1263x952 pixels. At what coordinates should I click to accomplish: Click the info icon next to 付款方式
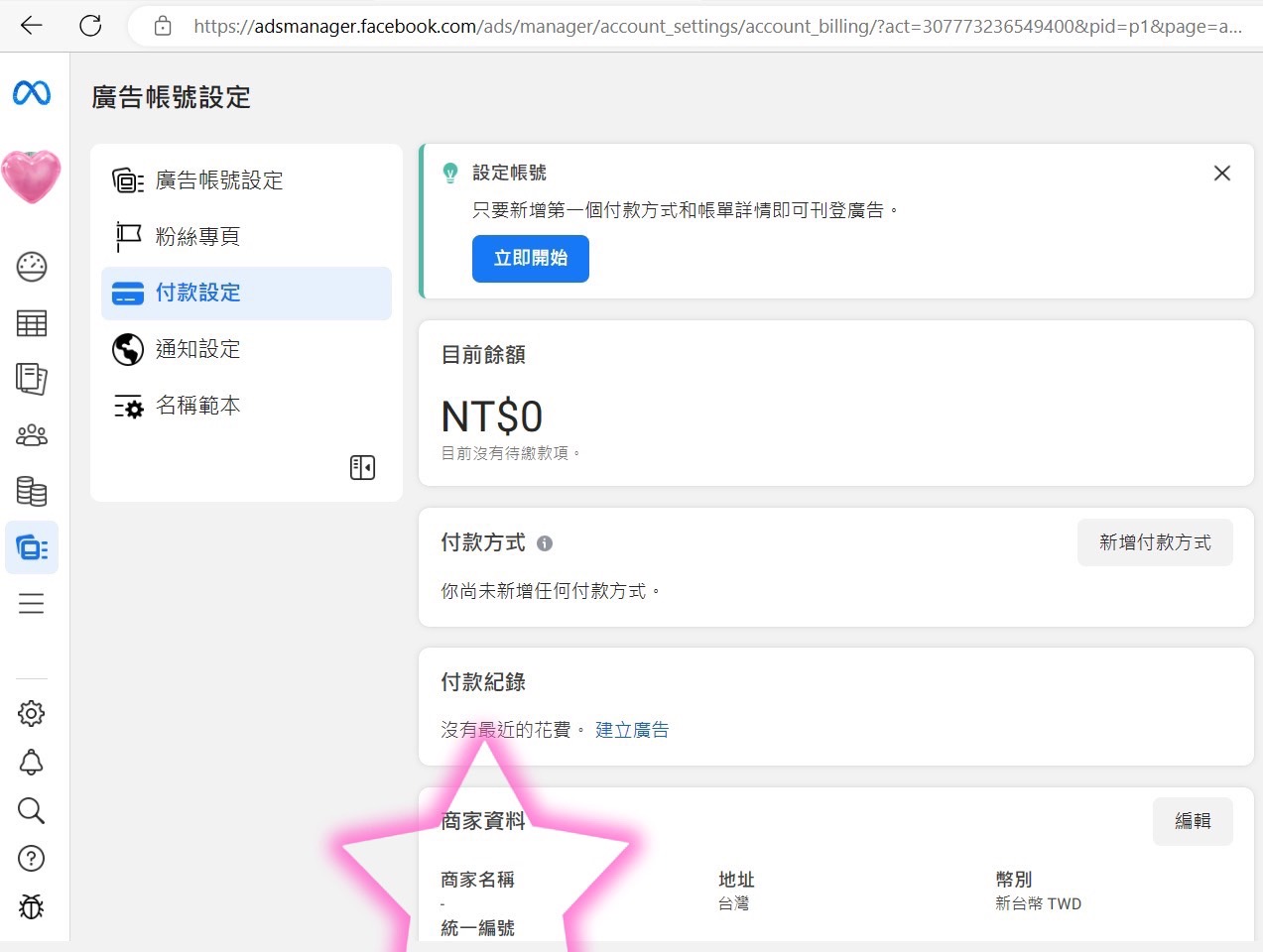click(545, 543)
